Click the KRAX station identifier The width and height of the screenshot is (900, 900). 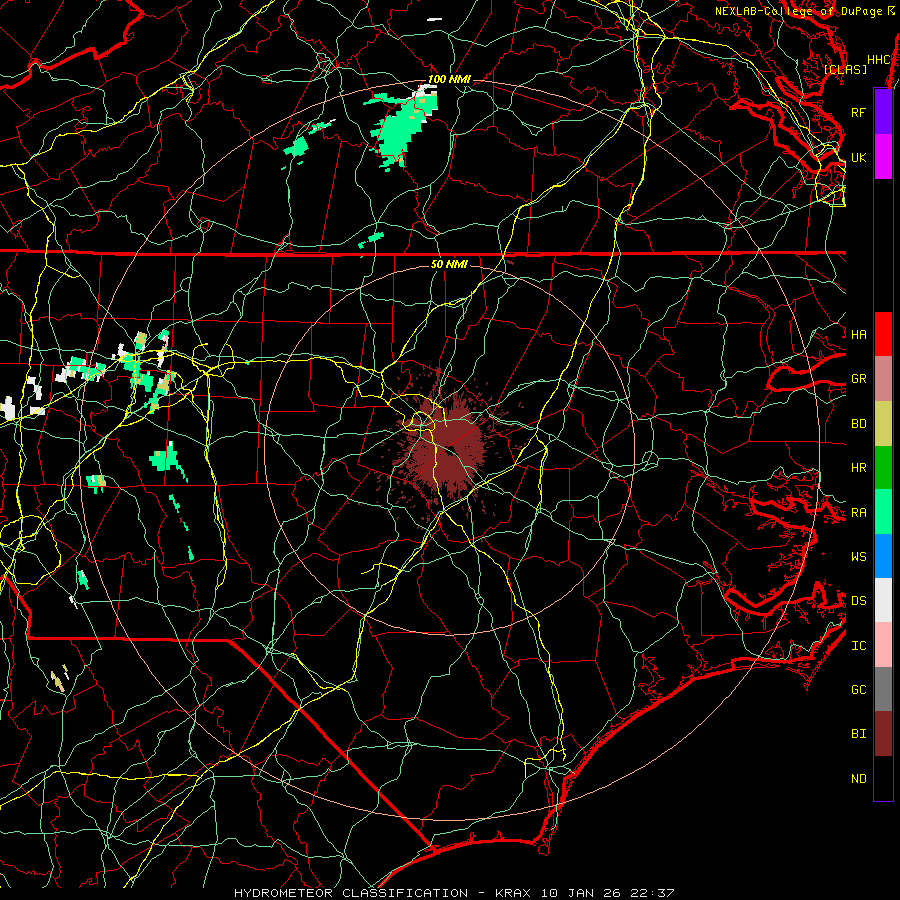click(513, 893)
